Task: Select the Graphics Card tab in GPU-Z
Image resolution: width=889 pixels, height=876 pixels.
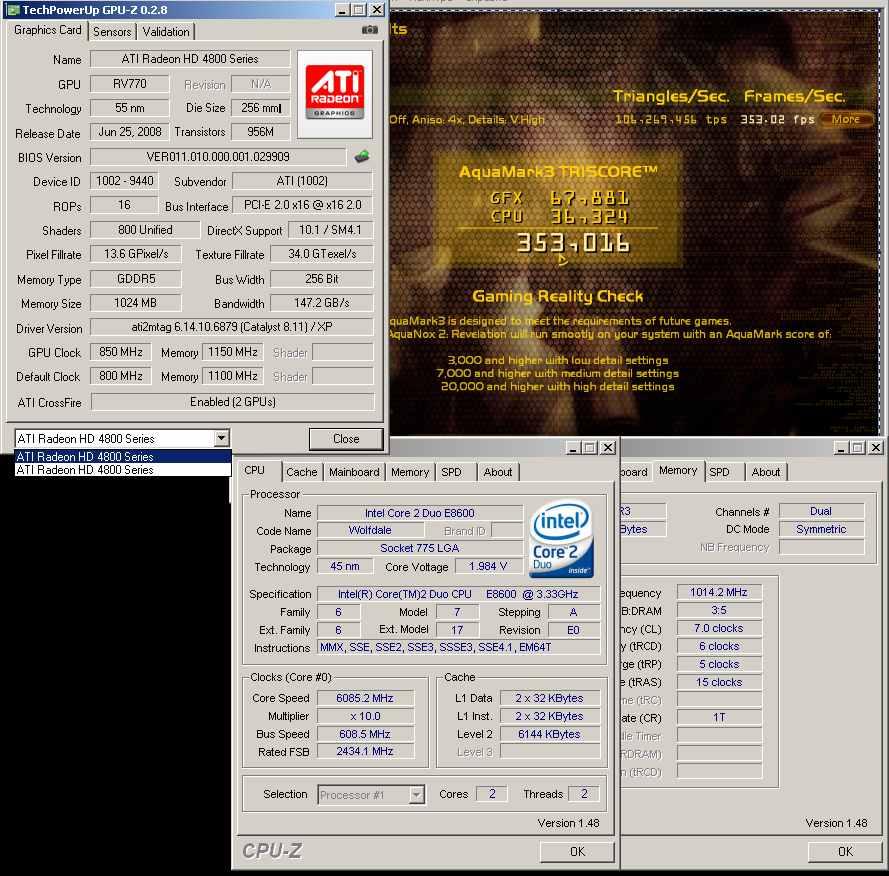Action: [x=48, y=30]
